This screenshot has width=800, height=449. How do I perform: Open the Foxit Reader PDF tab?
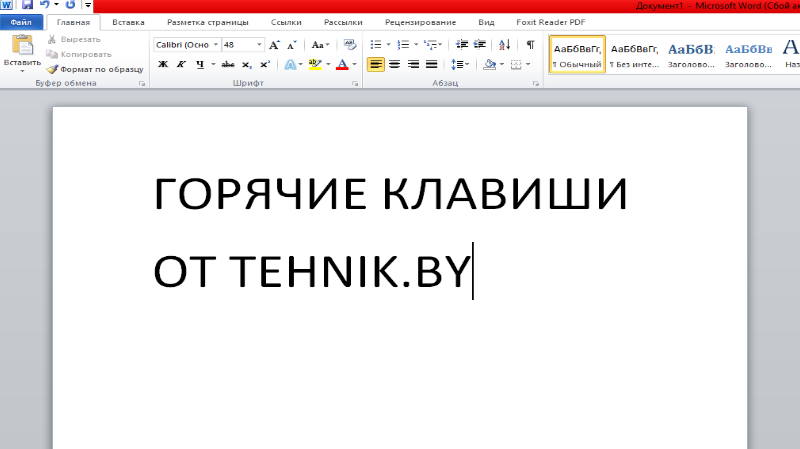point(551,22)
